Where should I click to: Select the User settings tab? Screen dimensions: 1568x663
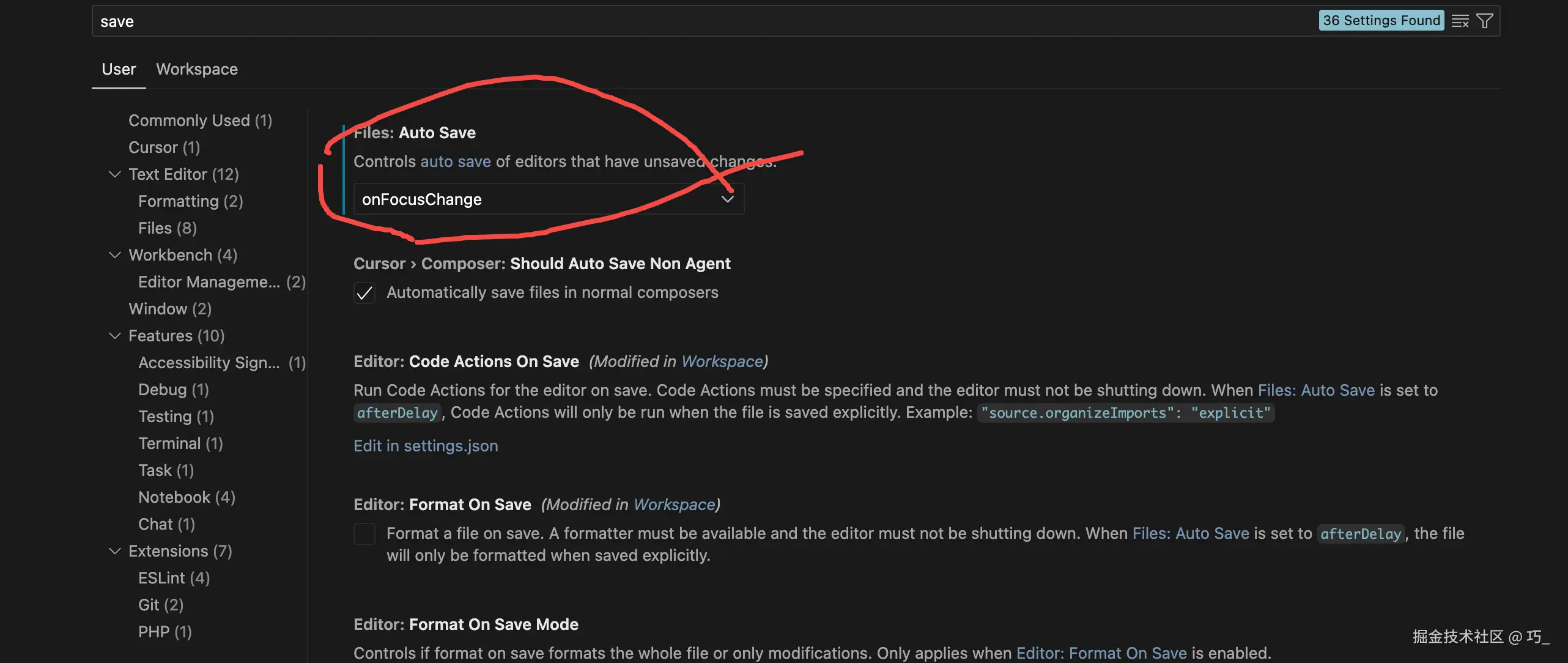coord(119,69)
